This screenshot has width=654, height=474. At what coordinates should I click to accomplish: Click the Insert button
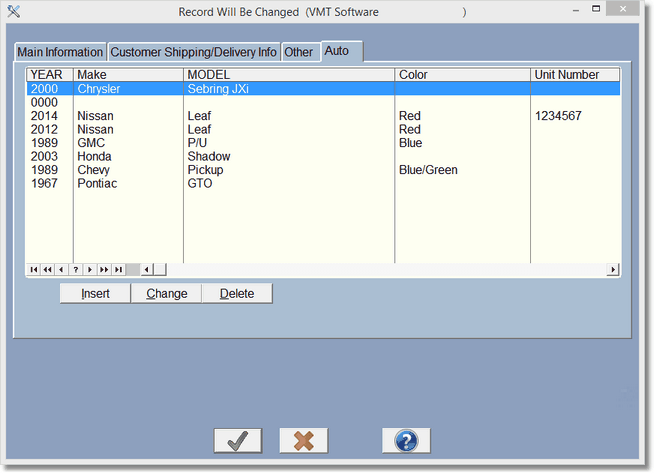95,293
